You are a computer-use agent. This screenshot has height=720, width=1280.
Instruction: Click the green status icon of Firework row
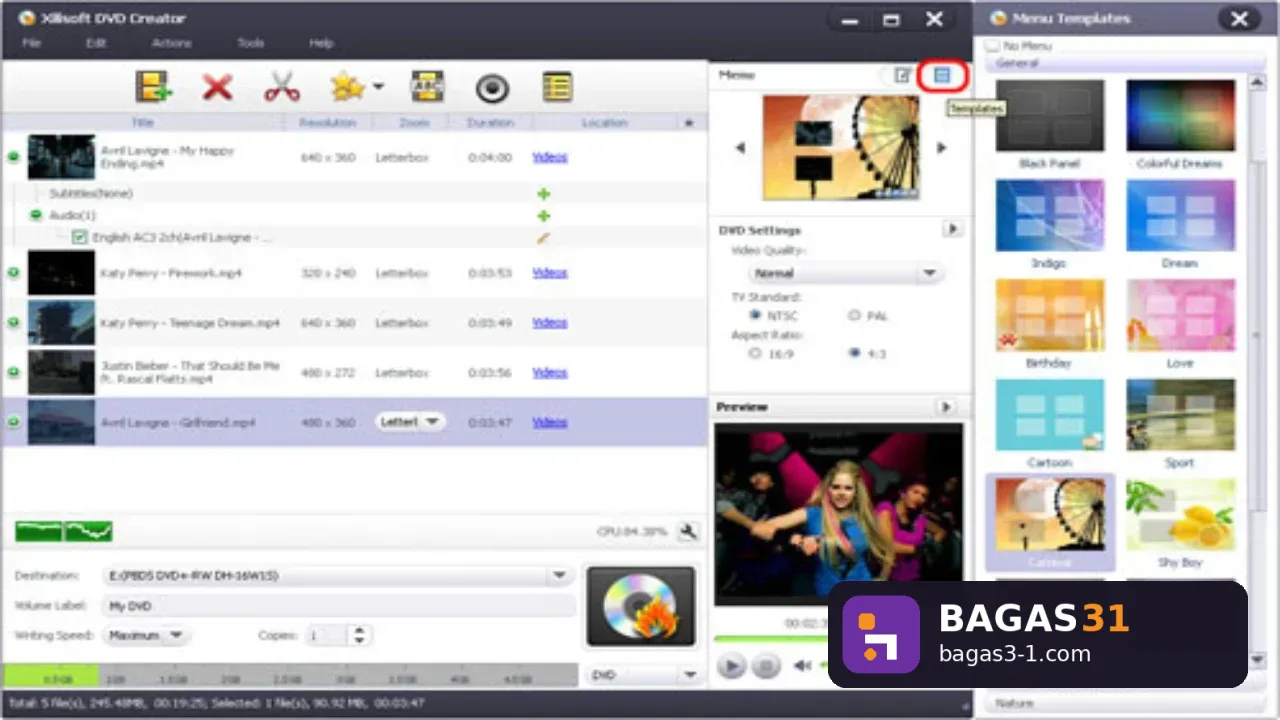(14, 272)
